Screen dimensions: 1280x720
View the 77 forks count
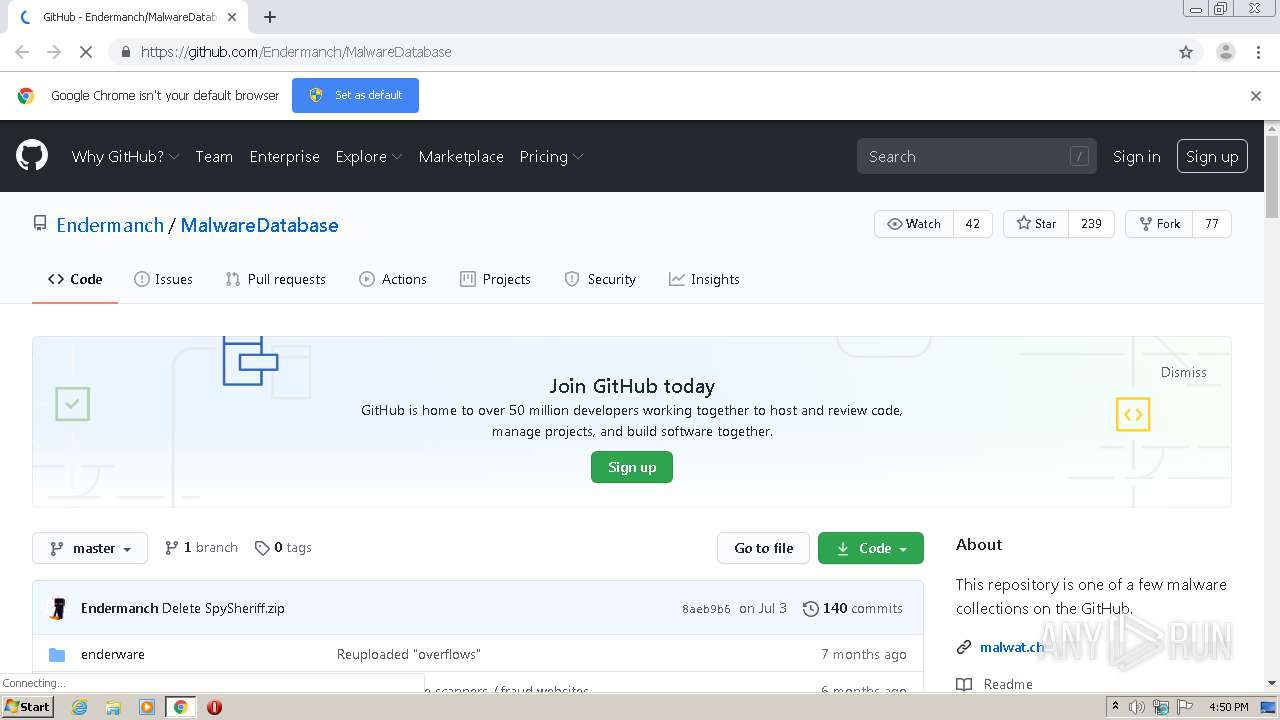[1212, 224]
